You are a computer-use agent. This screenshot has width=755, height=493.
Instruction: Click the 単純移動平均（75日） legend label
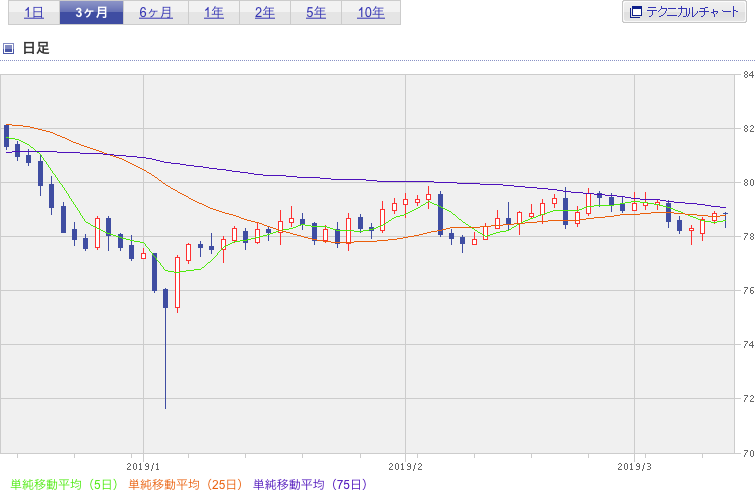point(310,484)
